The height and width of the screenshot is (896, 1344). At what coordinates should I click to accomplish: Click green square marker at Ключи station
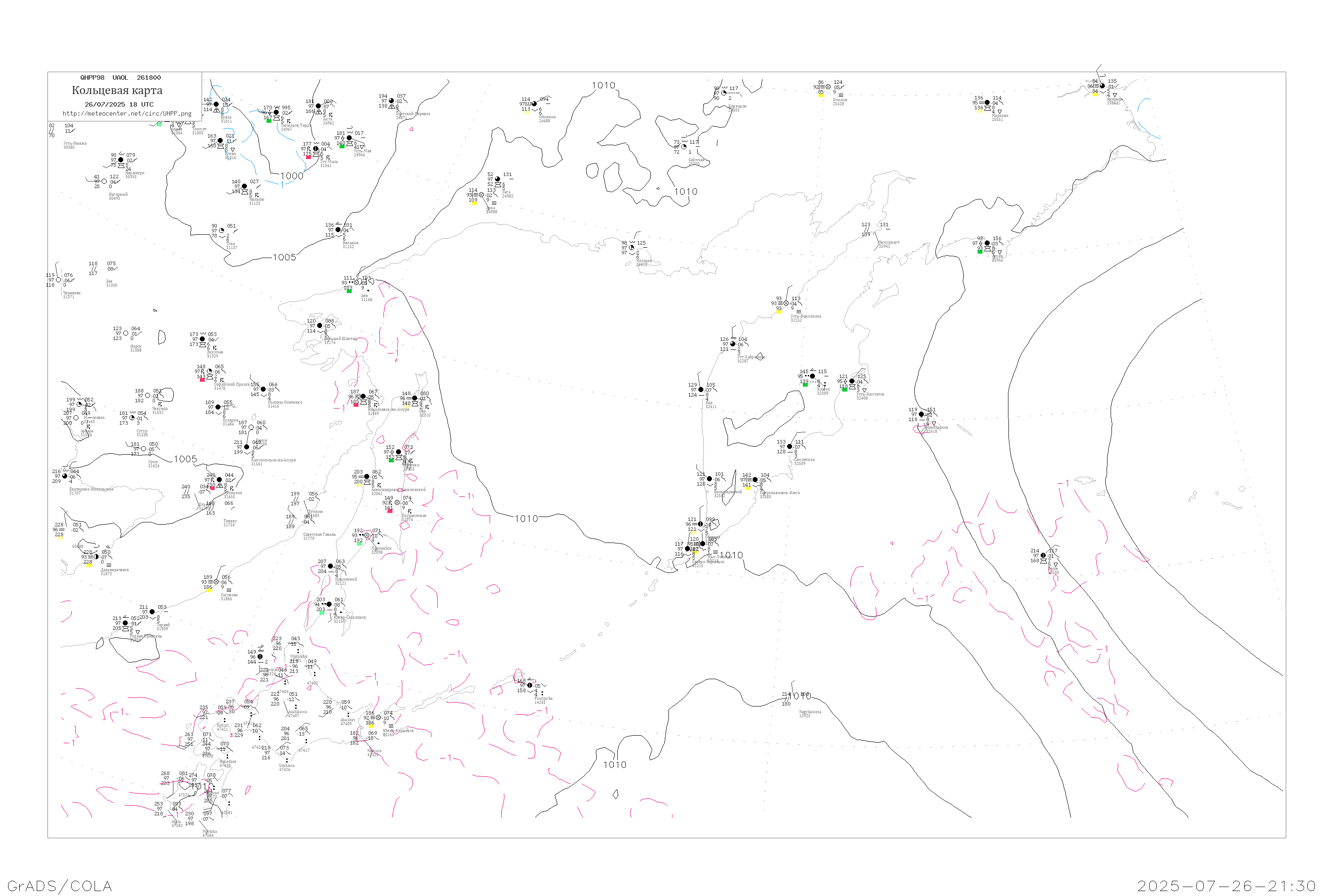(805, 384)
